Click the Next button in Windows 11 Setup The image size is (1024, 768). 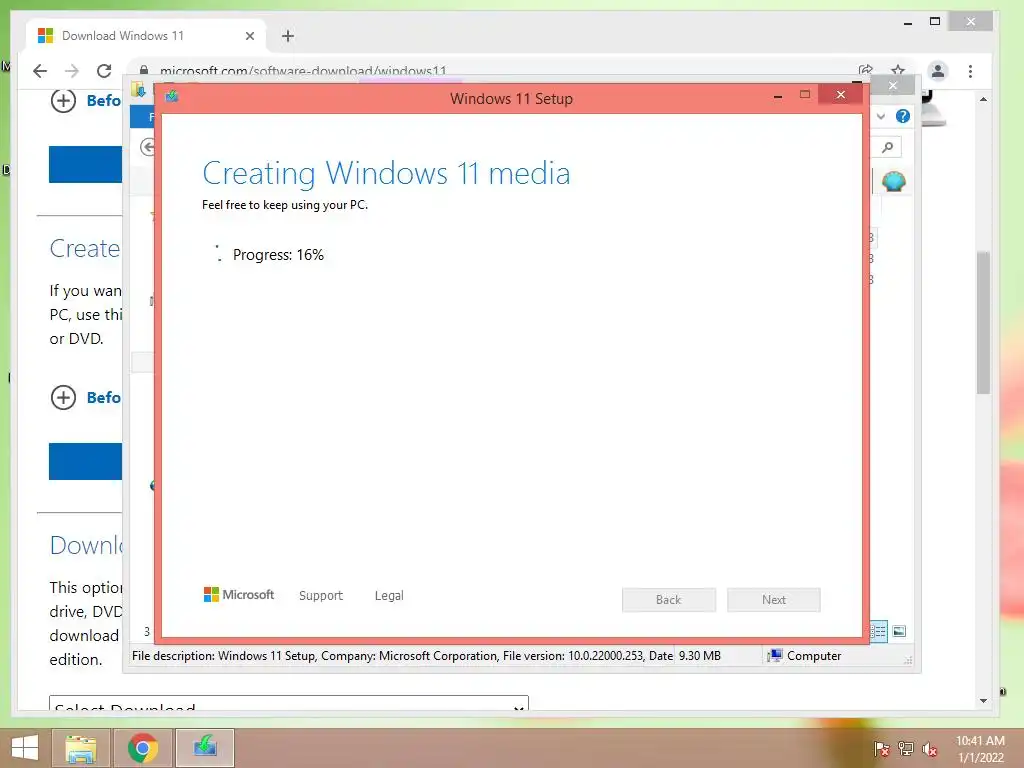click(774, 600)
